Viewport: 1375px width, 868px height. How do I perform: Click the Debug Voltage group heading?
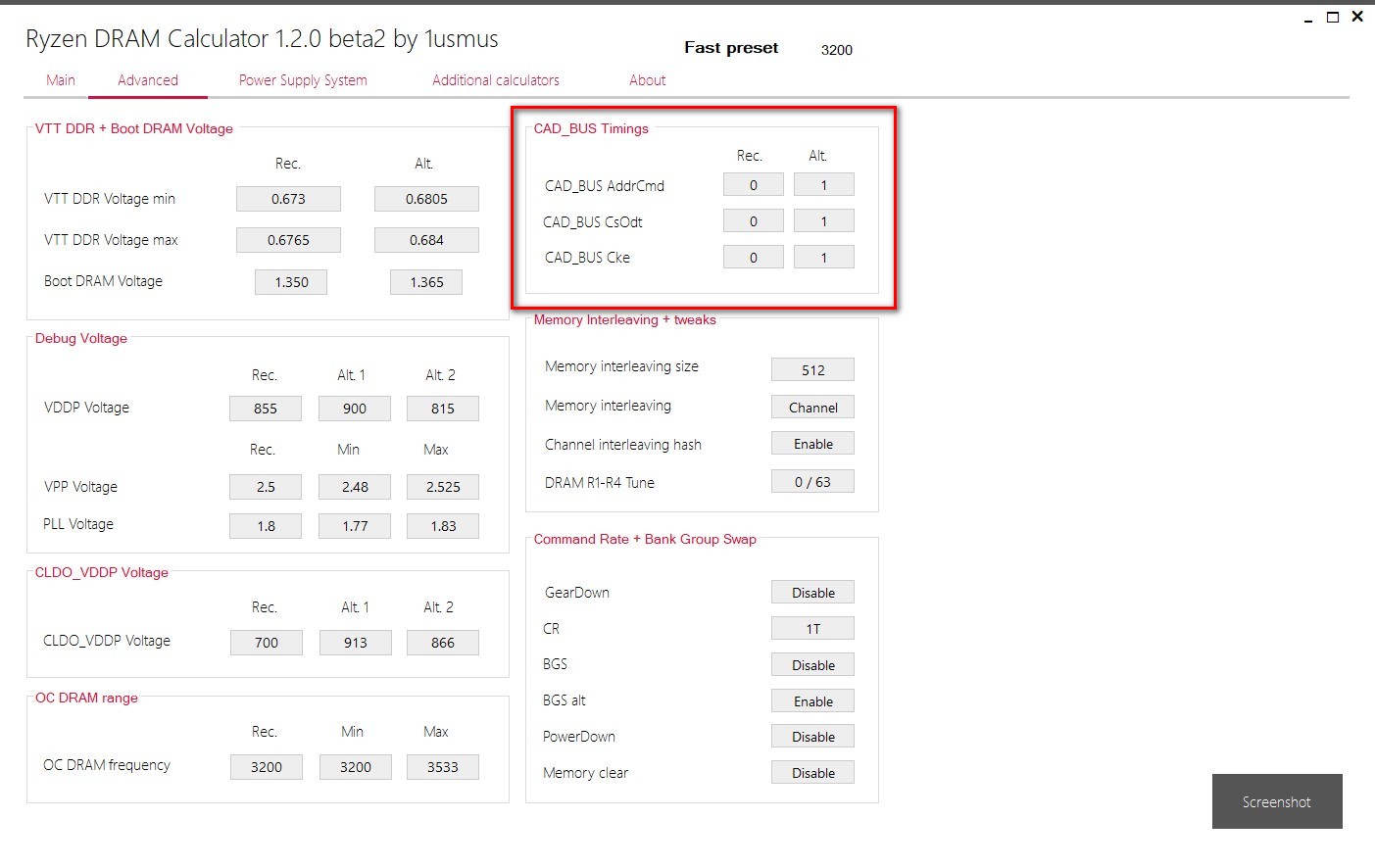[x=81, y=338]
